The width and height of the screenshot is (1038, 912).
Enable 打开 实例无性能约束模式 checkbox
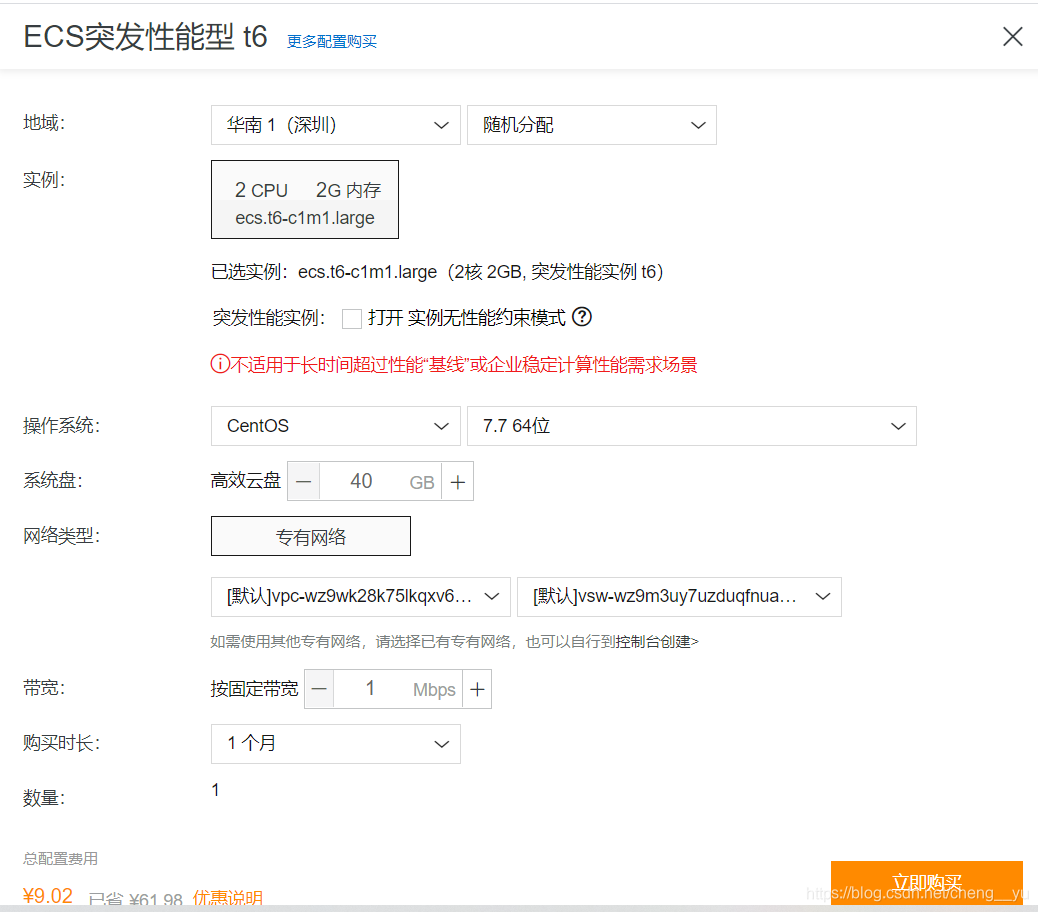[x=352, y=318]
